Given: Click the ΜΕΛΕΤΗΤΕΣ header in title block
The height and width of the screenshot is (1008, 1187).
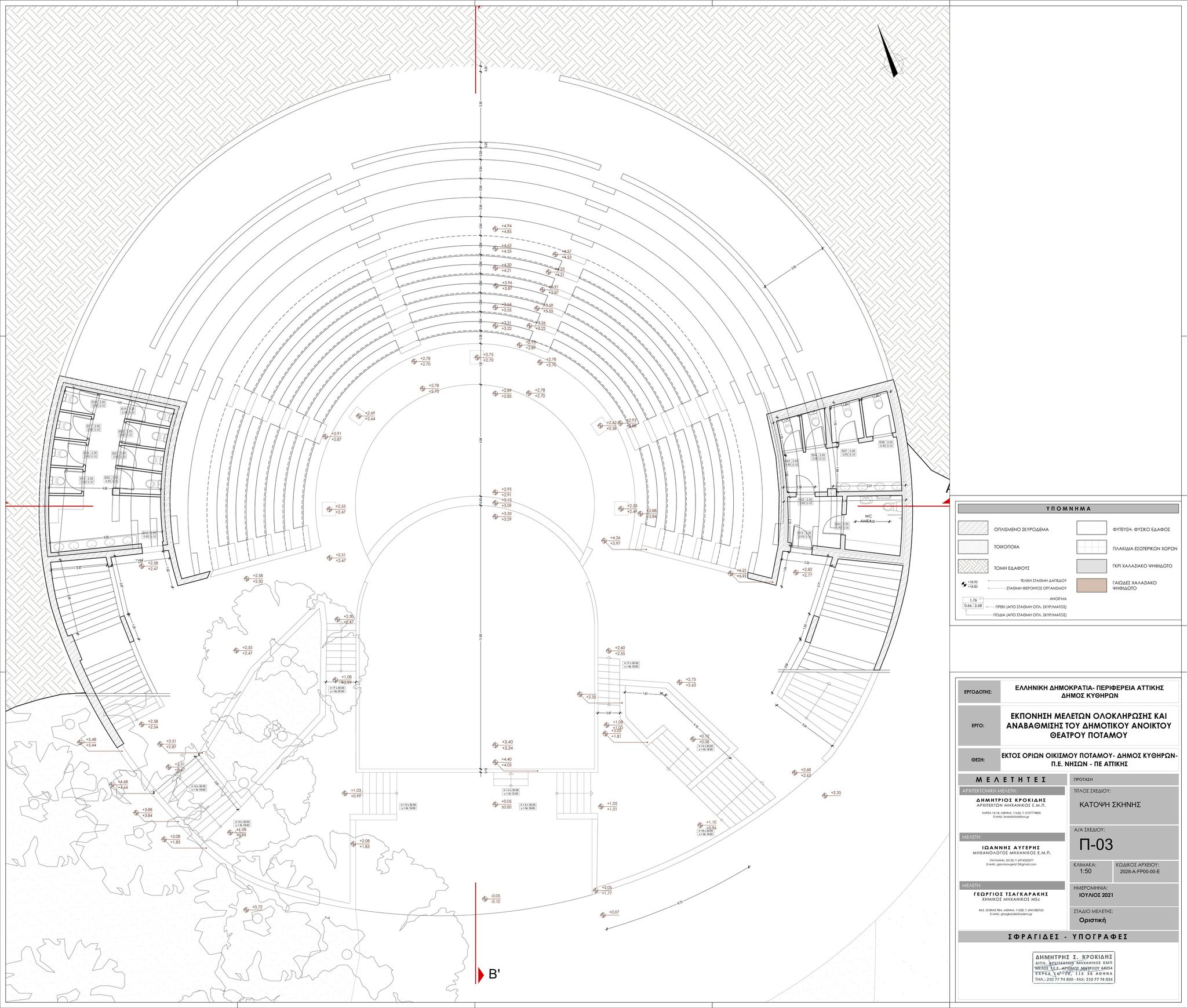Looking at the screenshot, I should (1011, 780).
